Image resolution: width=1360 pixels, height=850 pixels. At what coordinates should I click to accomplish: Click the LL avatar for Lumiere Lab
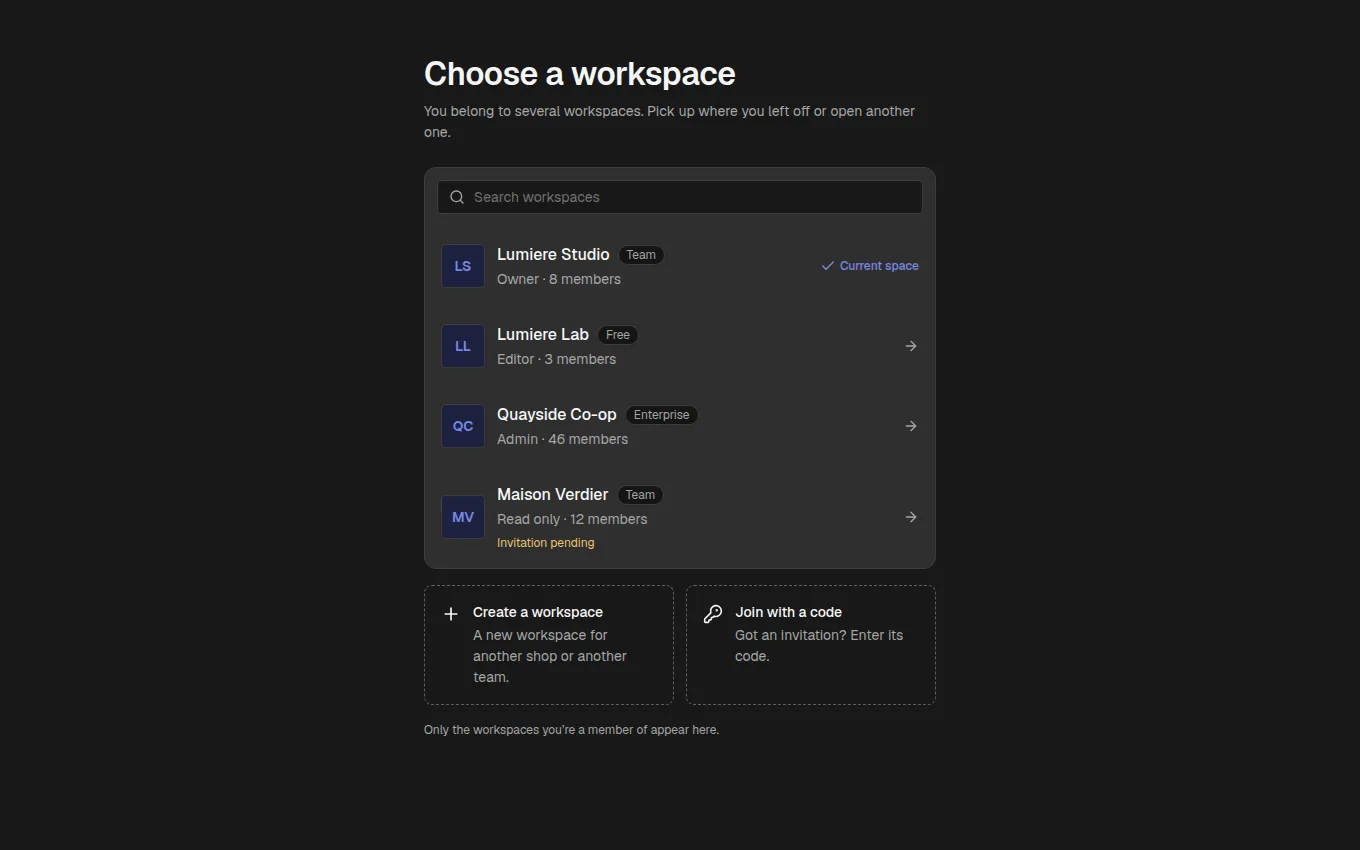point(463,346)
